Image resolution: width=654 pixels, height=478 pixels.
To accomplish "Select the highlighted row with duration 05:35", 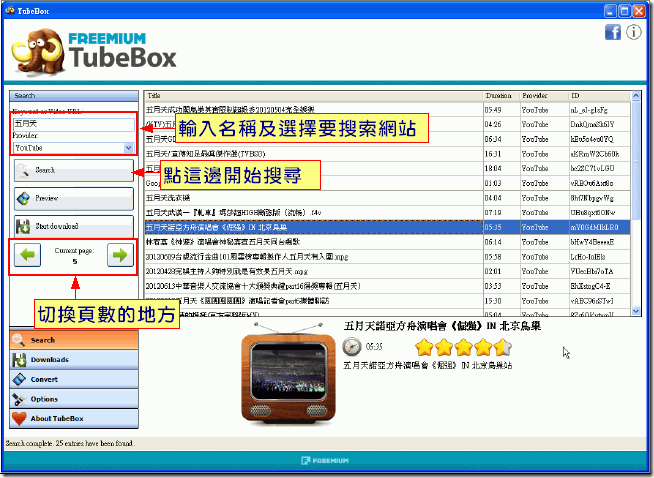I will (388, 227).
